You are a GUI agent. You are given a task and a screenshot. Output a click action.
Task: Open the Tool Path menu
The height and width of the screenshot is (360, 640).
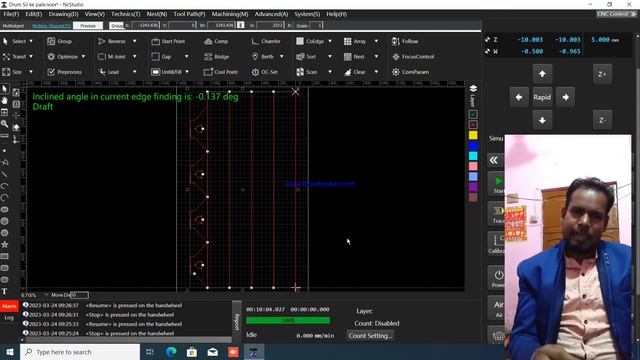[189, 14]
